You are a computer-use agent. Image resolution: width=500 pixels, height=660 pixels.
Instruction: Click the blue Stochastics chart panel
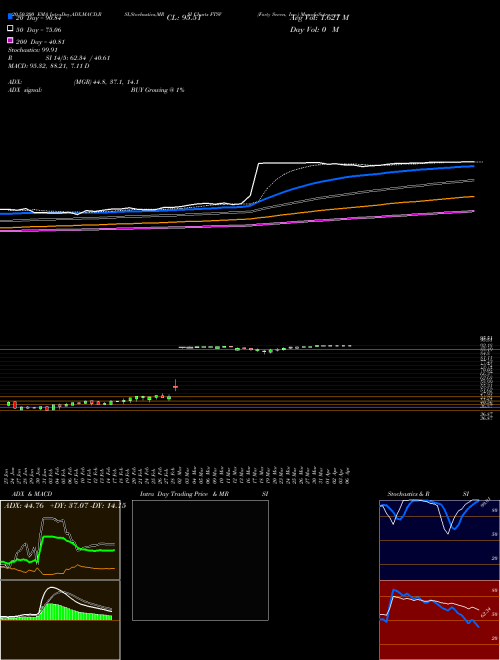pyautogui.click(x=439, y=540)
